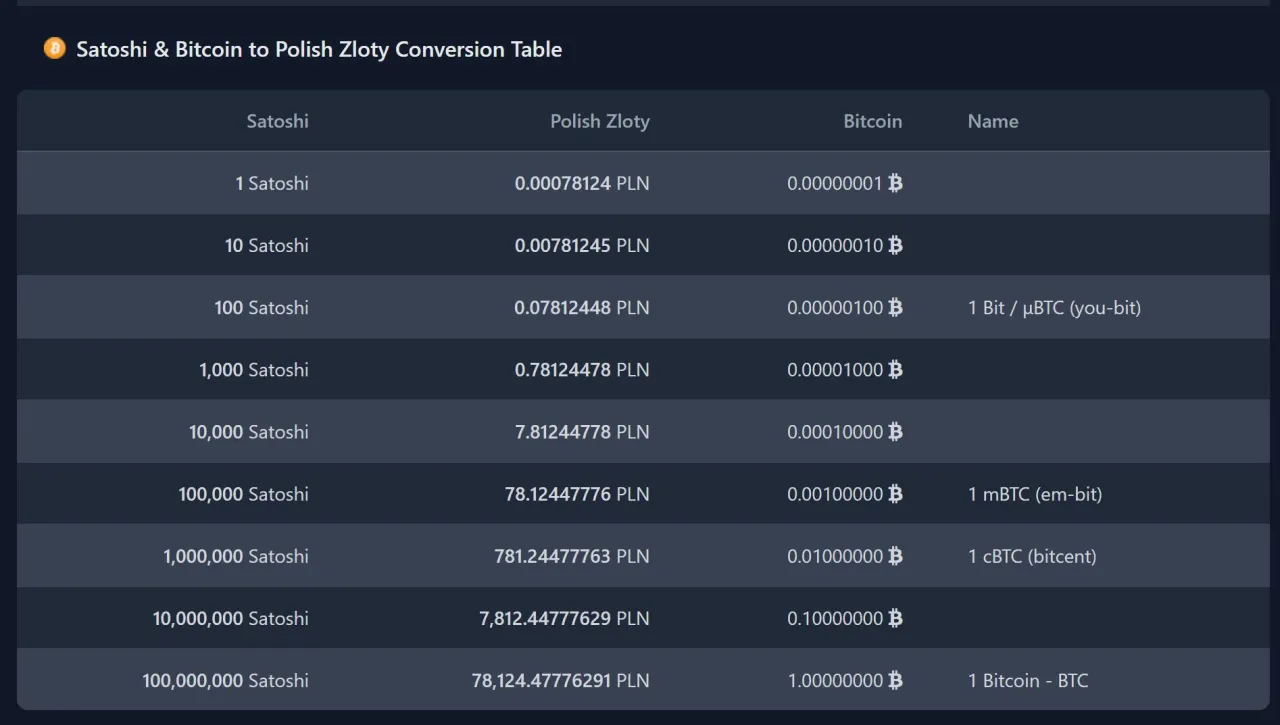Click the Bitcoin amount 0.00010000
Image resolution: width=1280 pixels, height=725 pixels.
[x=835, y=431]
